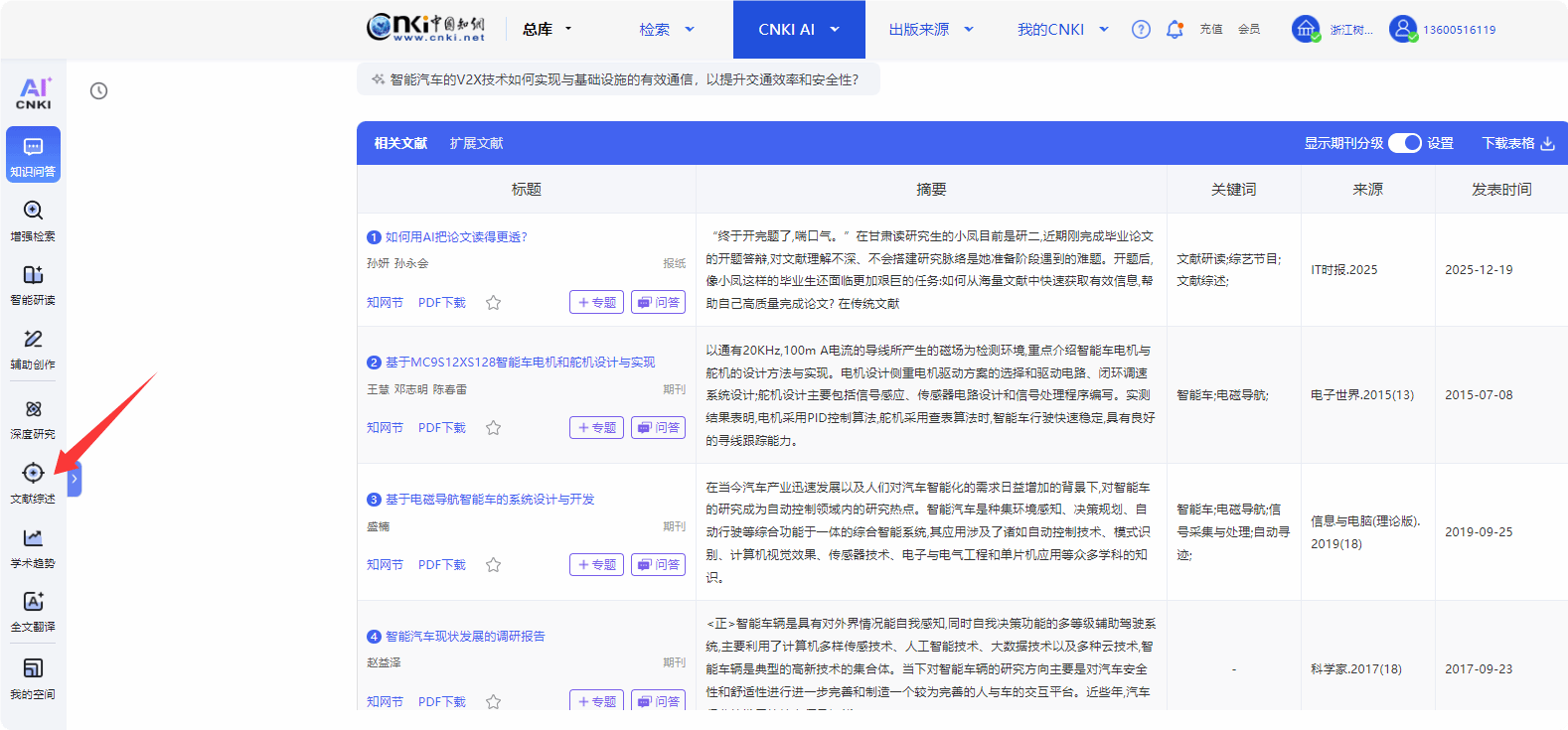Image resolution: width=1568 pixels, height=730 pixels.
Task: Toggle the 显示期刊分级 switch
Action: coord(1404,143)
